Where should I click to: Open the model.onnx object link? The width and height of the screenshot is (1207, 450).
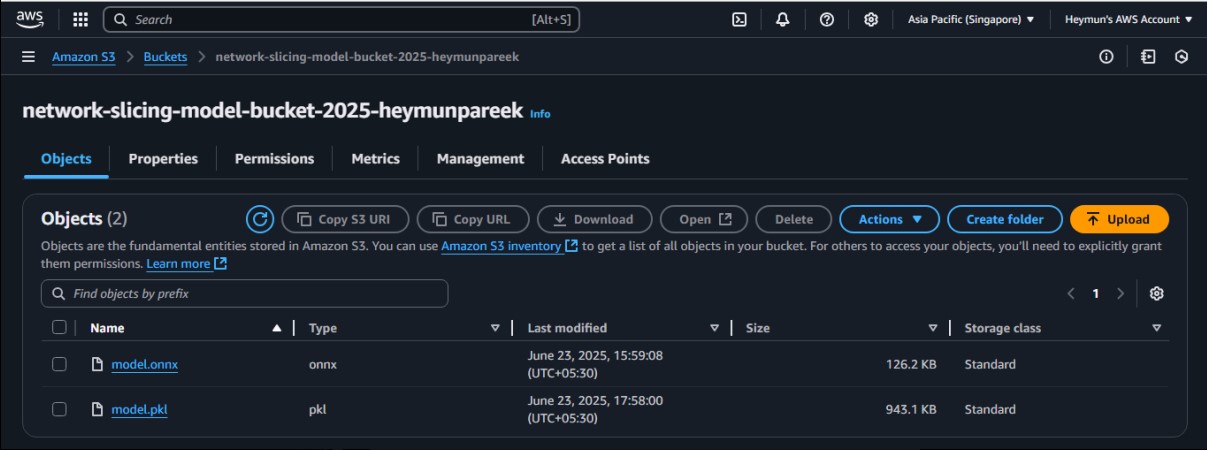click(144, 365)
